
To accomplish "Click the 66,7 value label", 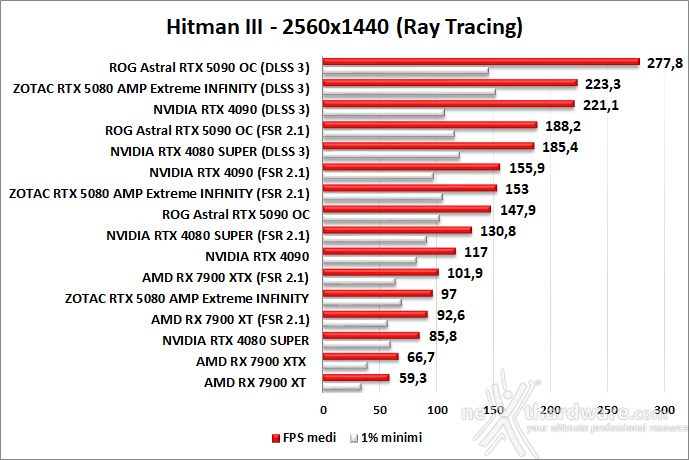I will pos(421,357).
